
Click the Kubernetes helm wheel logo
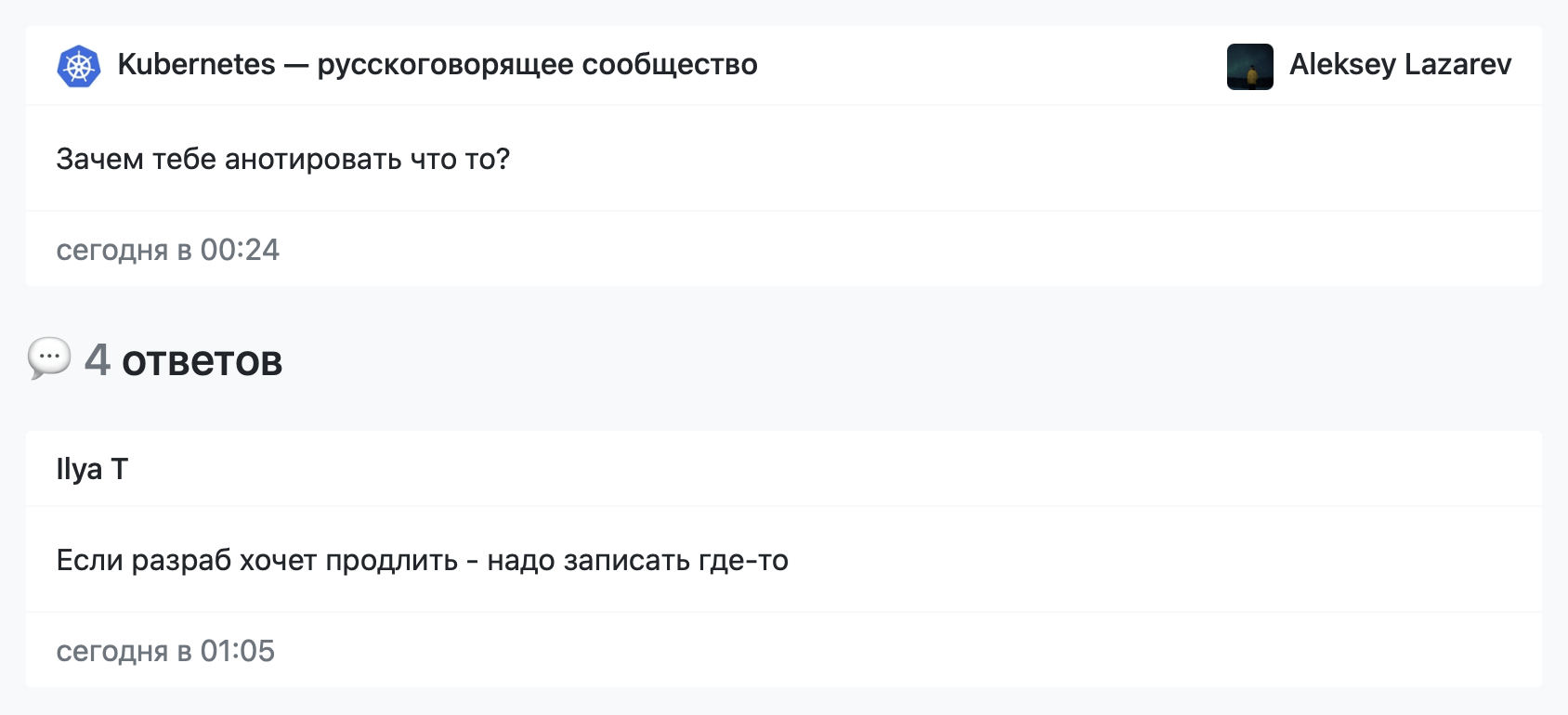tap(79, 66)
